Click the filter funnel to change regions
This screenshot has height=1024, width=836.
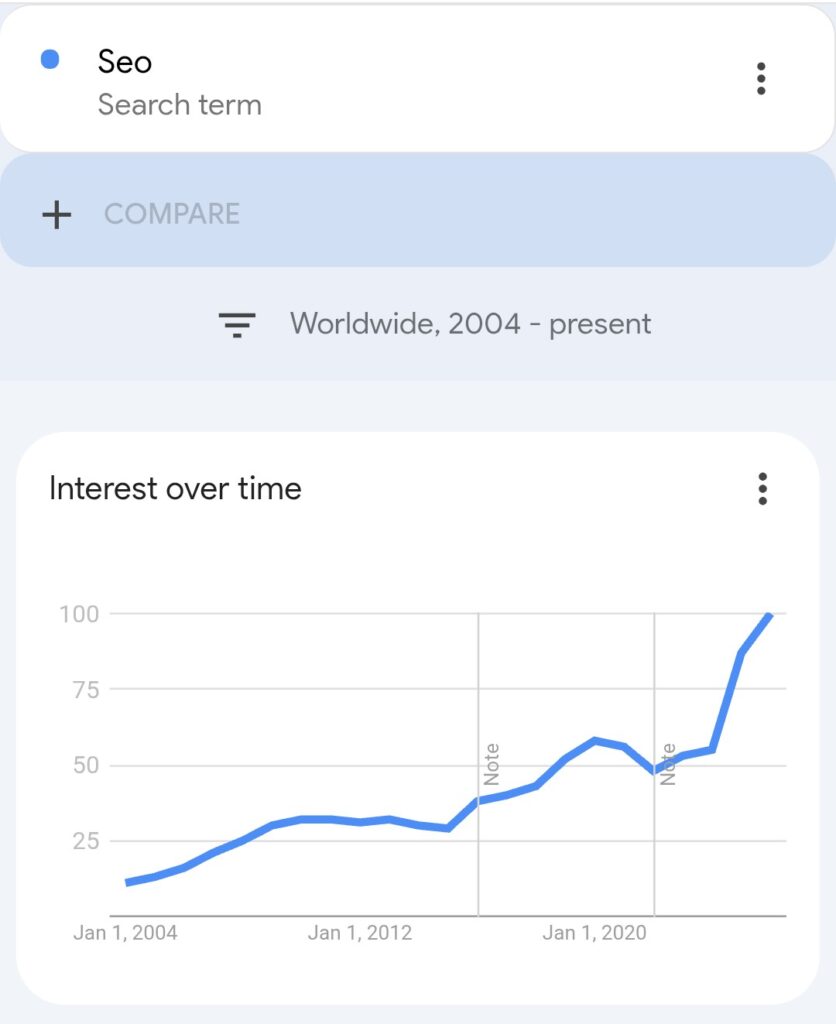click(235, 323)
